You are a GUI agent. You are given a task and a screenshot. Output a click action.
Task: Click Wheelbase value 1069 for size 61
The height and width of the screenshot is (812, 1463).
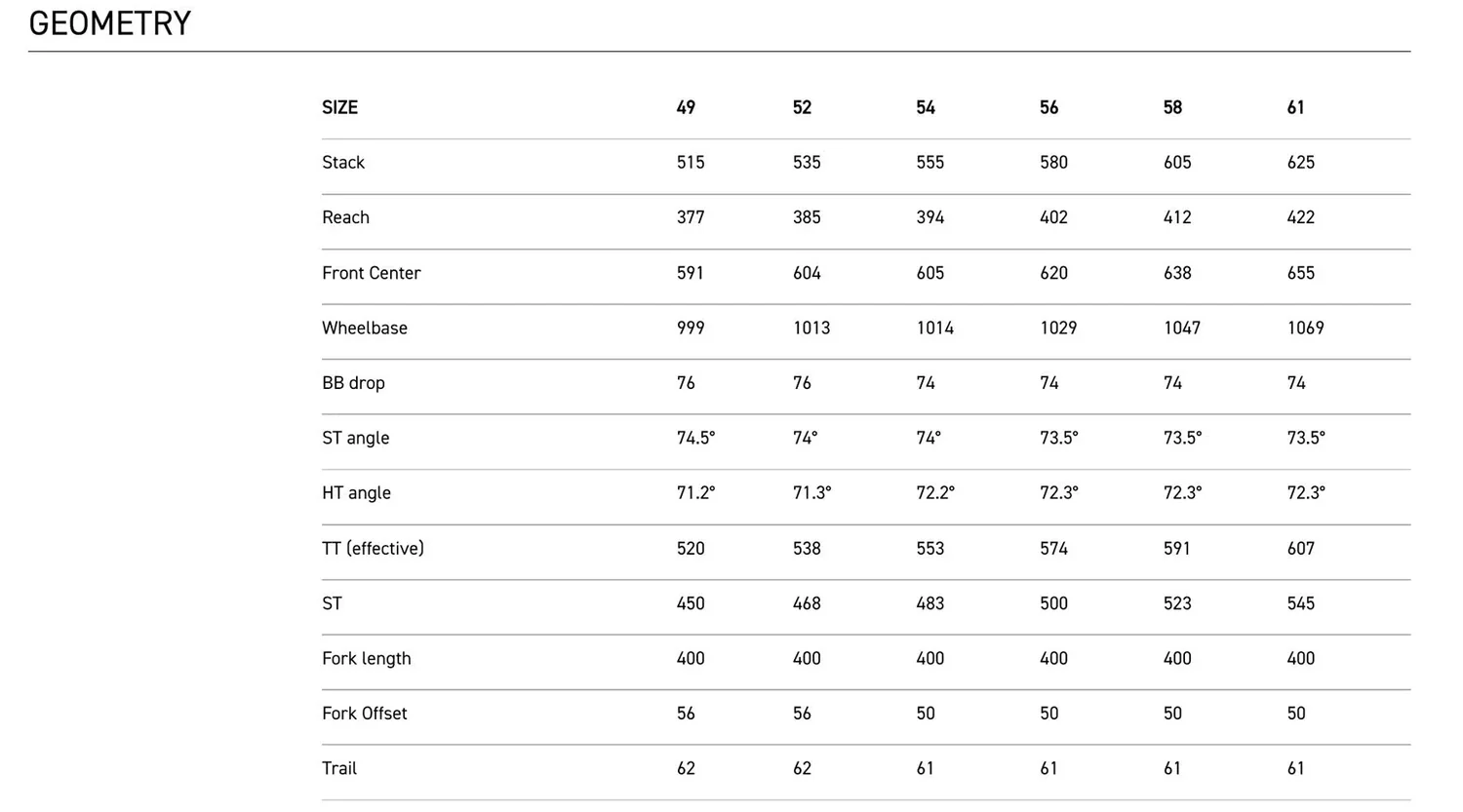pos(1305,328)
